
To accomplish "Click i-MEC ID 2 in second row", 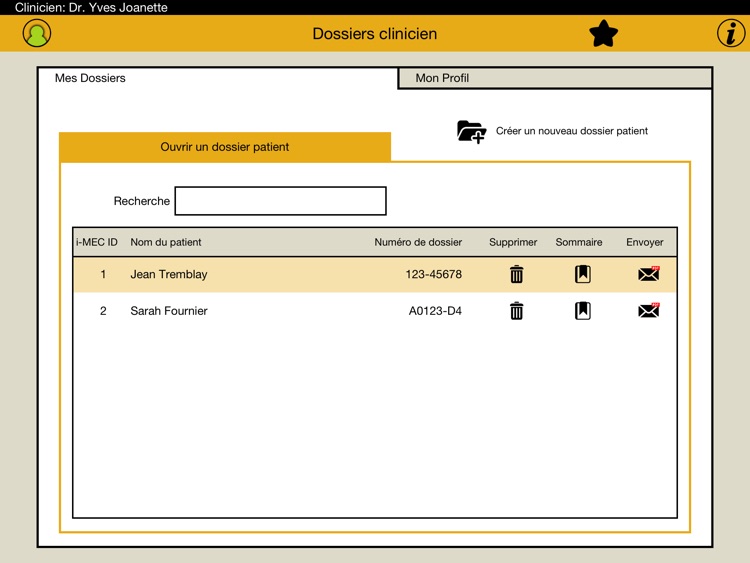I will pos(103,311).
